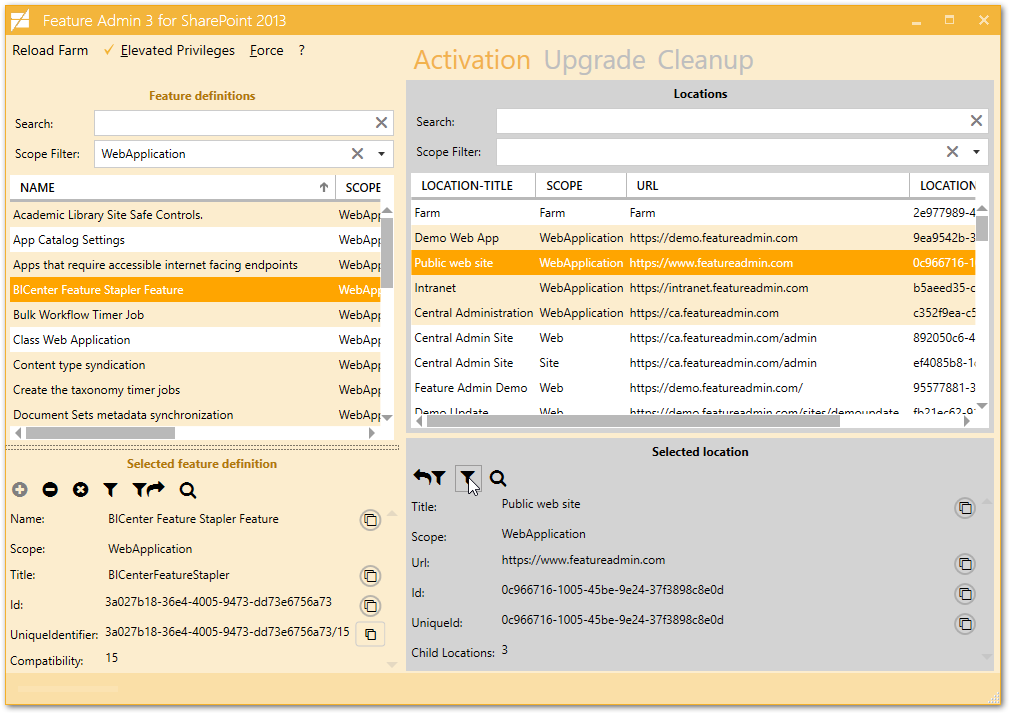Click the plus activate icon for feature definition
This screenshot has width=1010, height=714.
[20, 490]
